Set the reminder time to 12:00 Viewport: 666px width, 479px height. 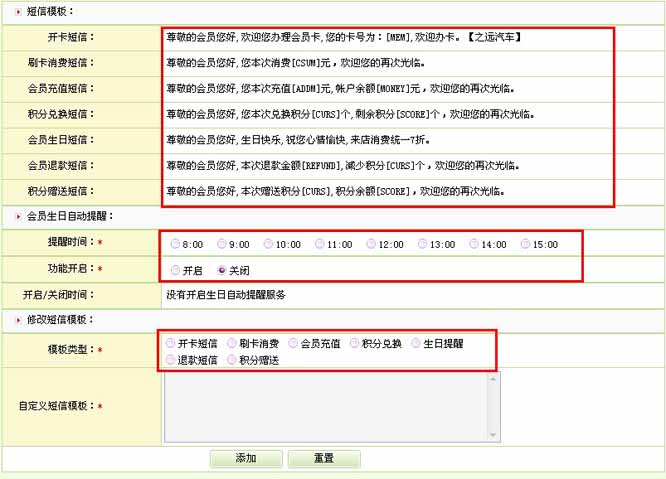372,244
